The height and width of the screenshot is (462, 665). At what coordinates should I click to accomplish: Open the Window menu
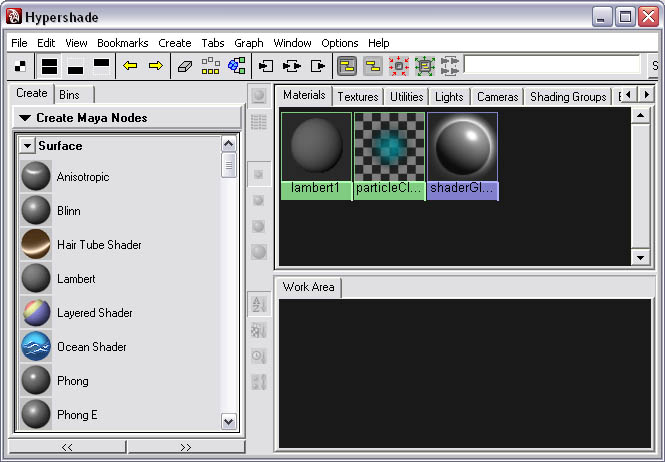pyautogui.click(x=292, y=43)
